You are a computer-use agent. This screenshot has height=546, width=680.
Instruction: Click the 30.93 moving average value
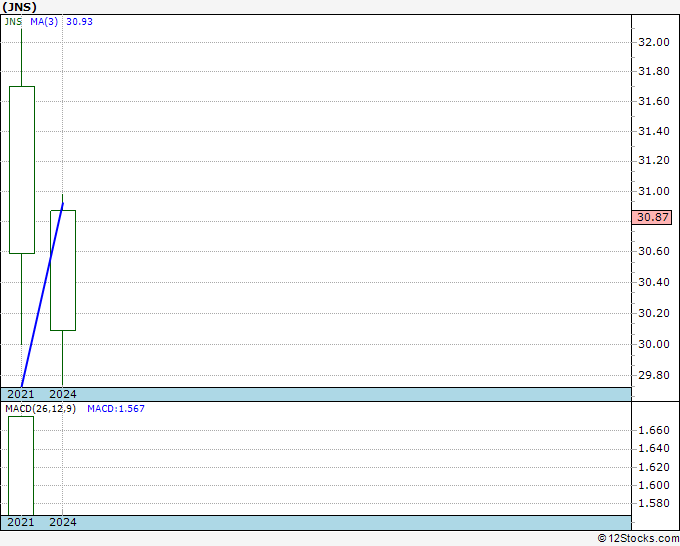(79, 22)
